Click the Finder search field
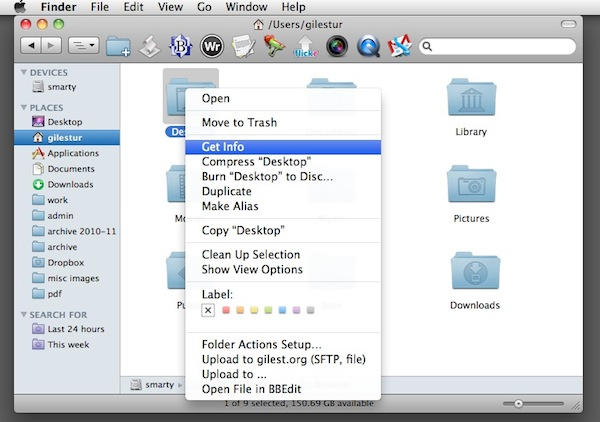Screen dimensions: 600x422 (x=493, y=46)
